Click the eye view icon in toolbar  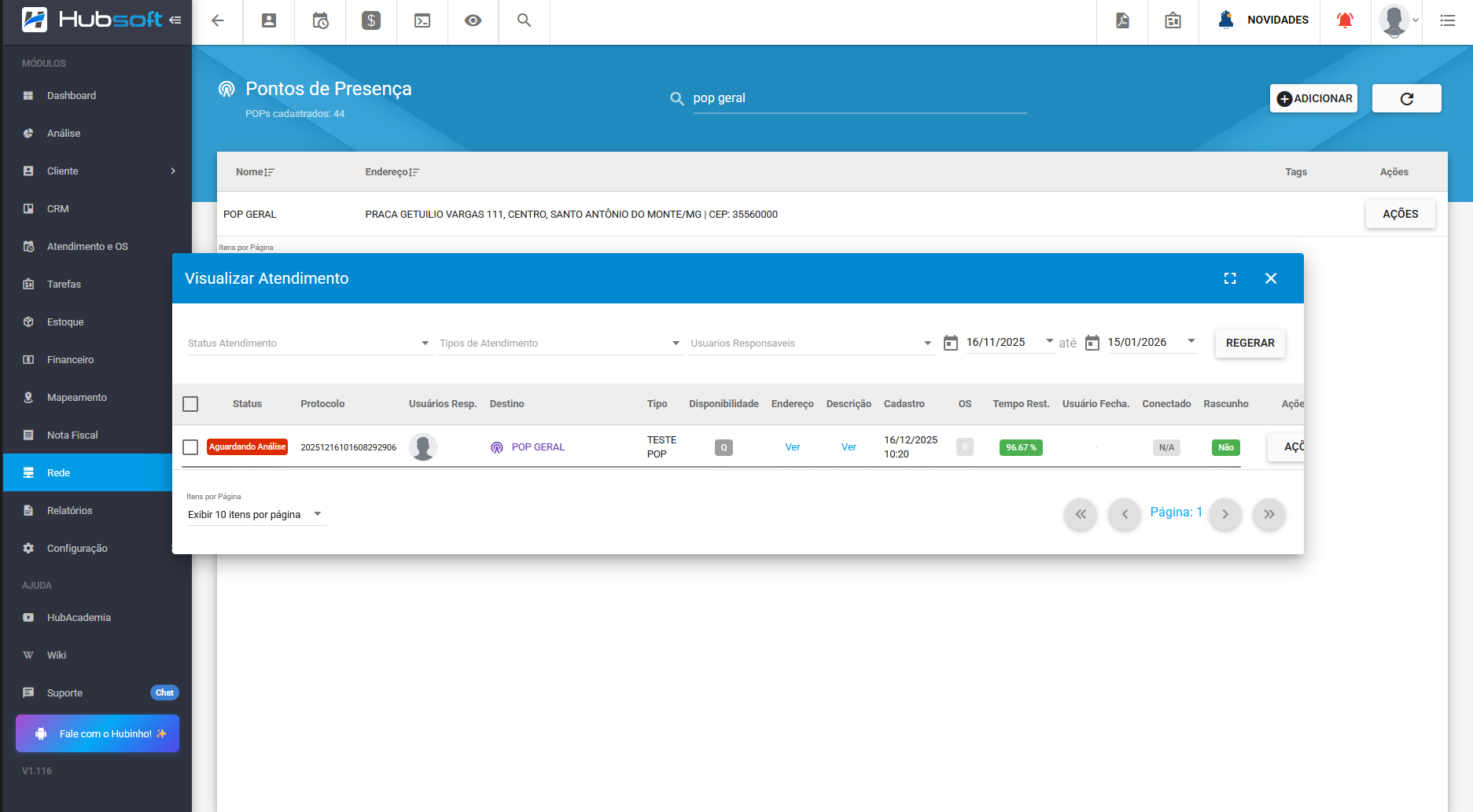pos(473,20)
